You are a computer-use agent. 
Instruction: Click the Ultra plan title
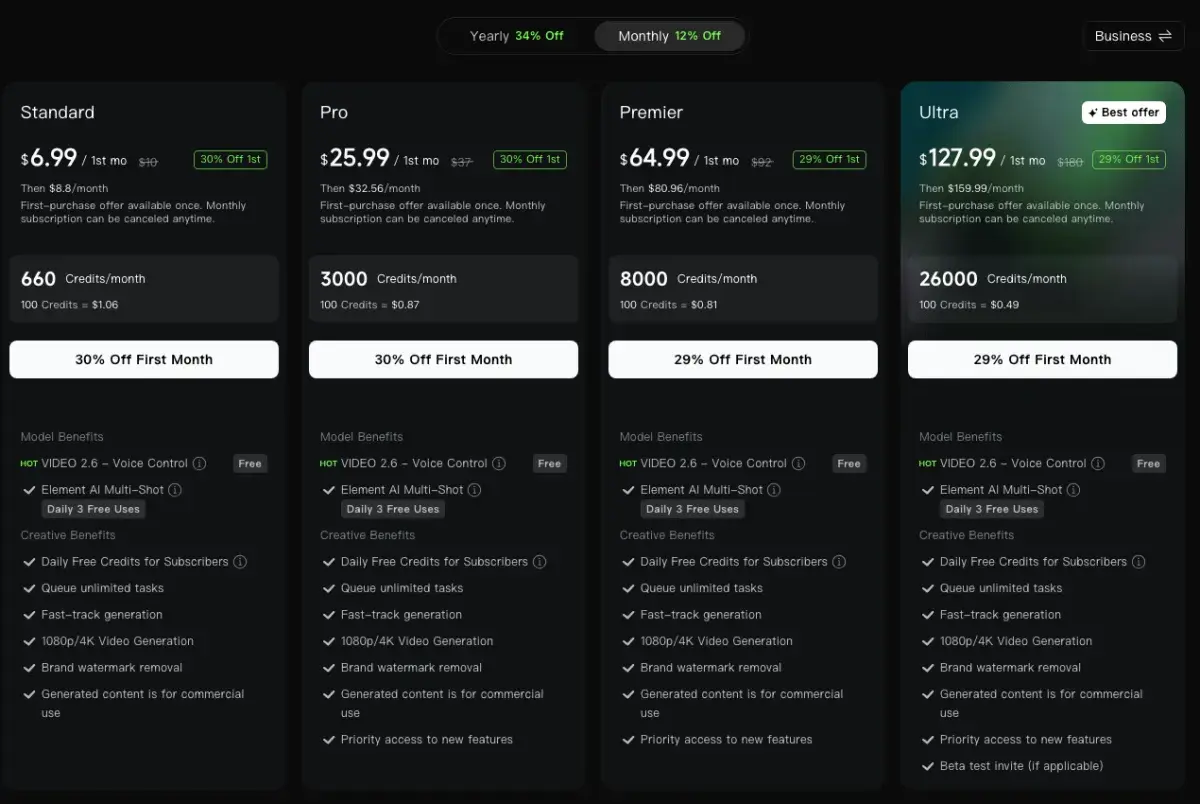point(939,112)
